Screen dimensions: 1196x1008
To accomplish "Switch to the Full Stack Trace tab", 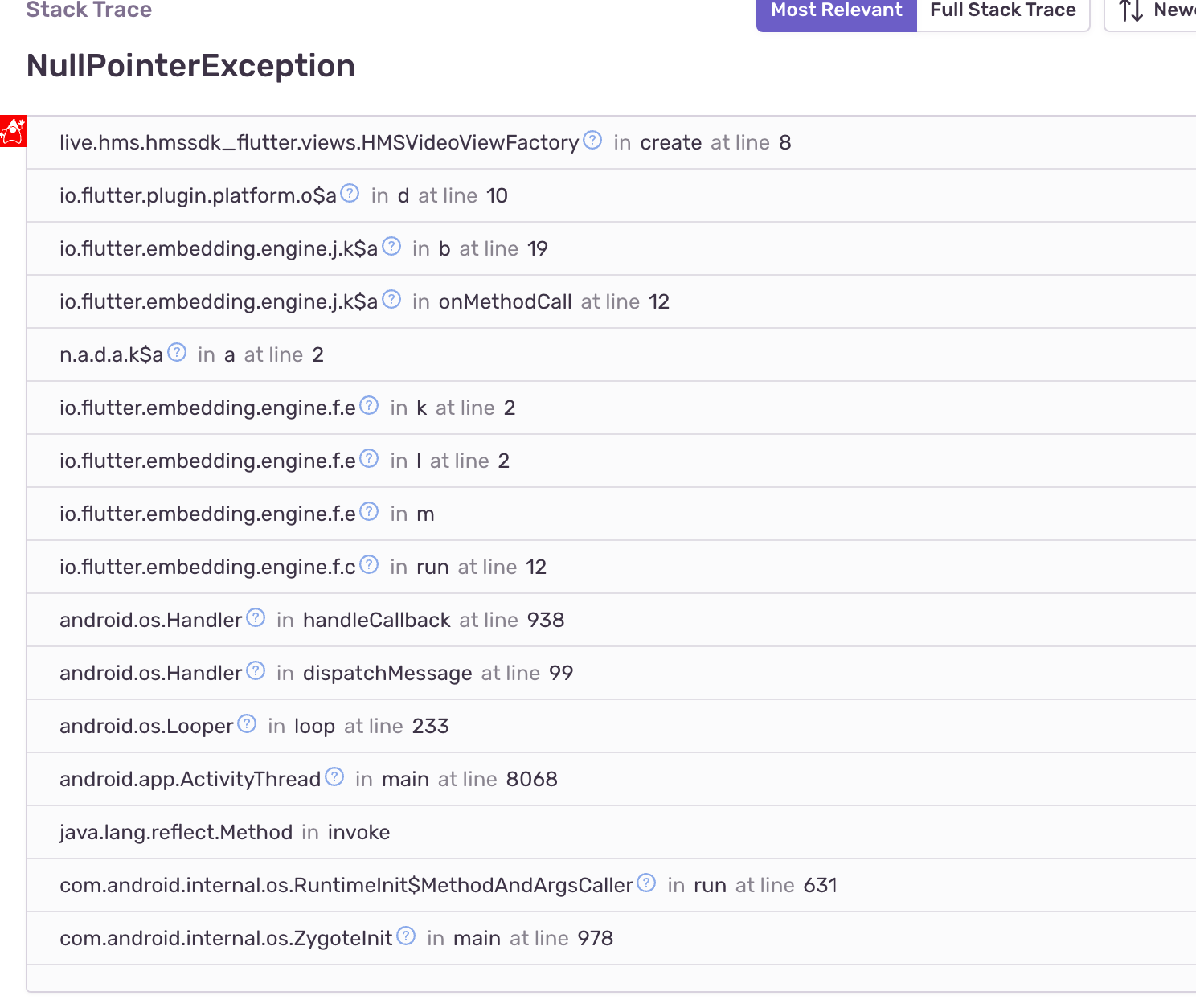I will pos(1002,10).
